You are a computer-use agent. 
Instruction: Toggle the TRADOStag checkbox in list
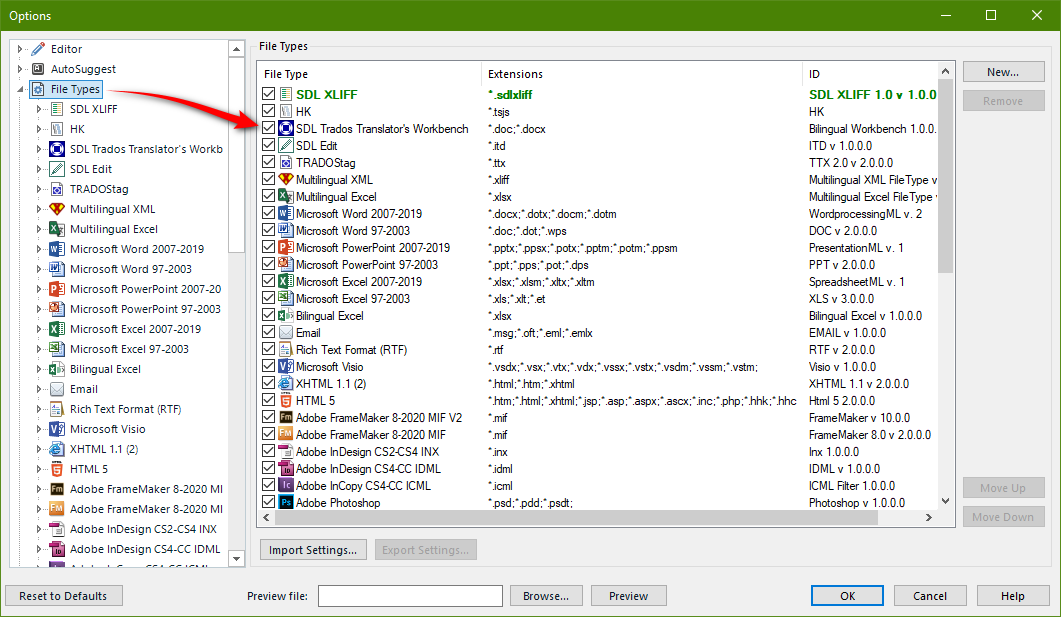coord(269,162)
